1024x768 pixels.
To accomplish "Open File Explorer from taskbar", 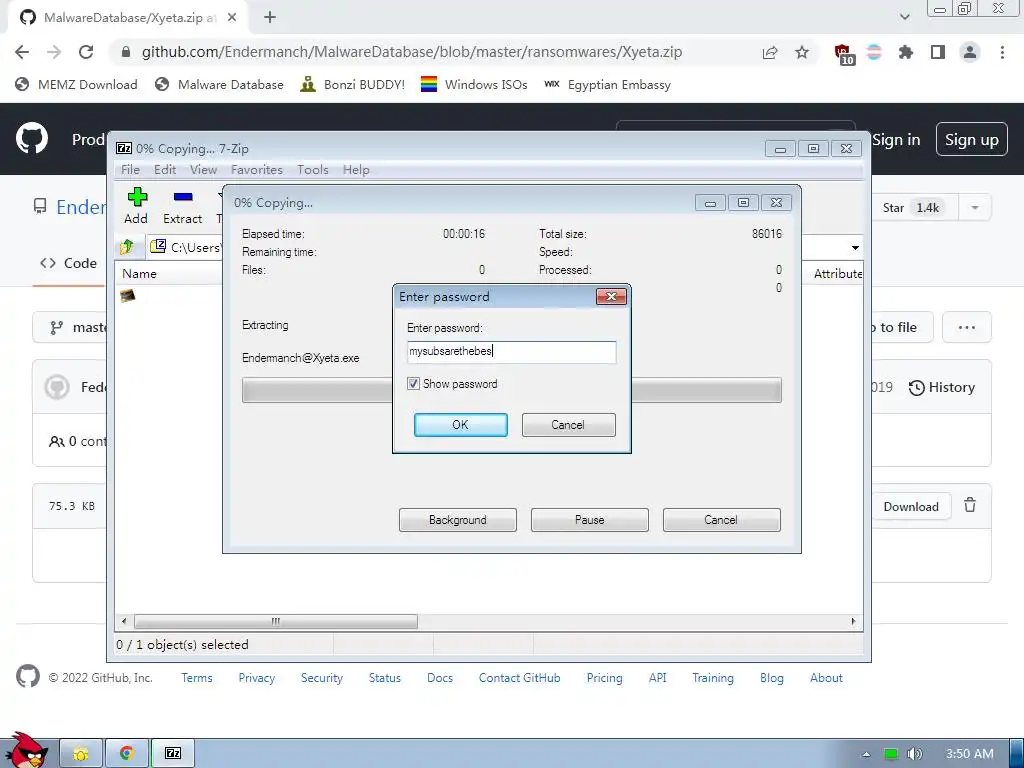I will pos(81,754).
